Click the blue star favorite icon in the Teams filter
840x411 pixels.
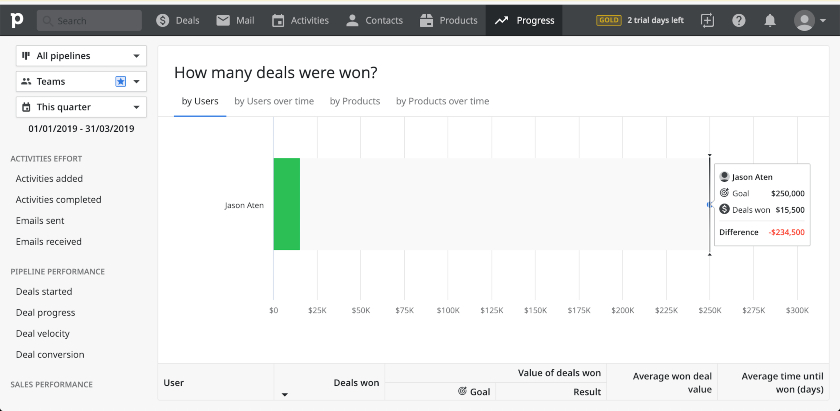point(121,81)
